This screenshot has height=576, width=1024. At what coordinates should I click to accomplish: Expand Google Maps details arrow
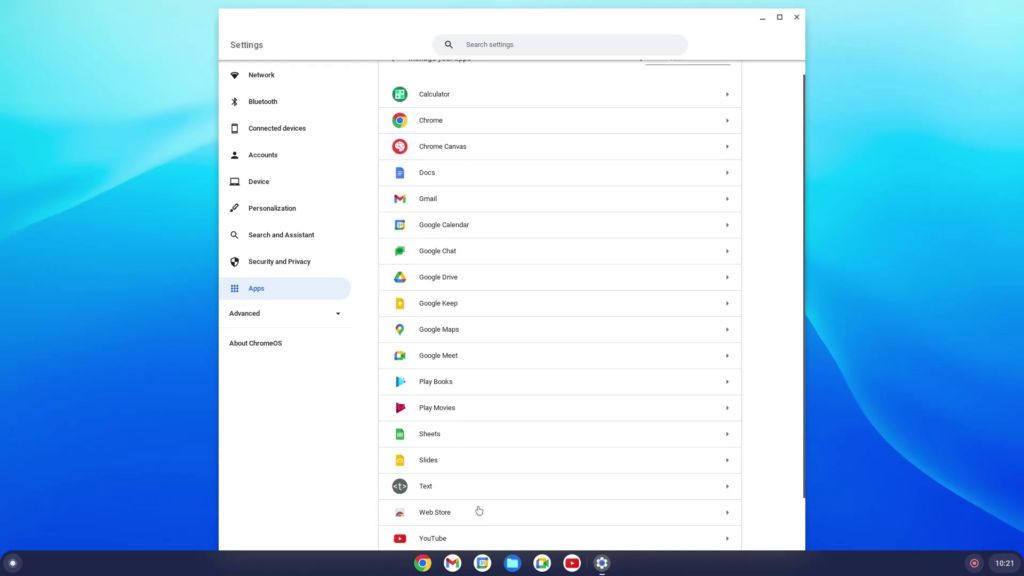pos(727,329)
